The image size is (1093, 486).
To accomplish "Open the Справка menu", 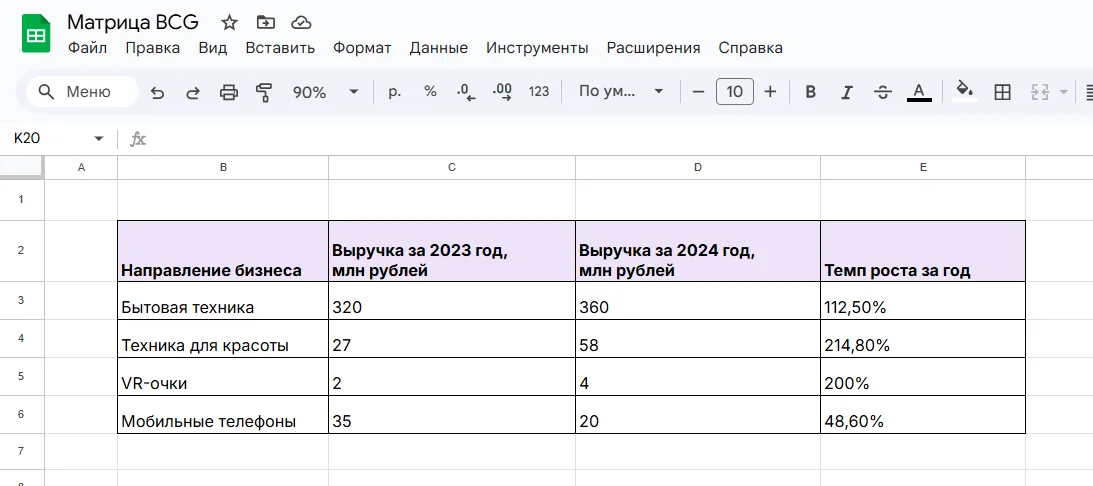I will click(750, 48).
